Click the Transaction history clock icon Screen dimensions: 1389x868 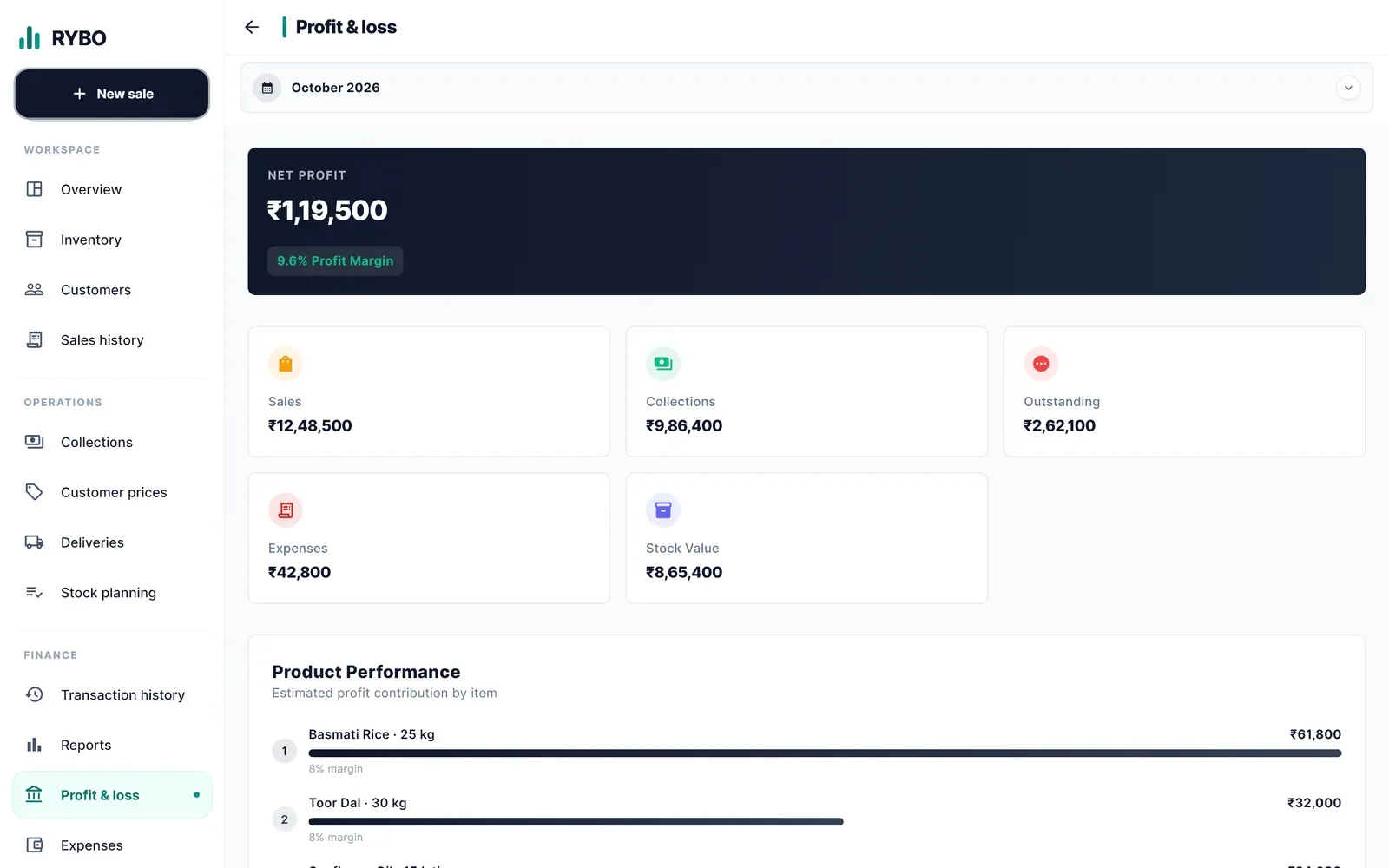coord(35,694)
